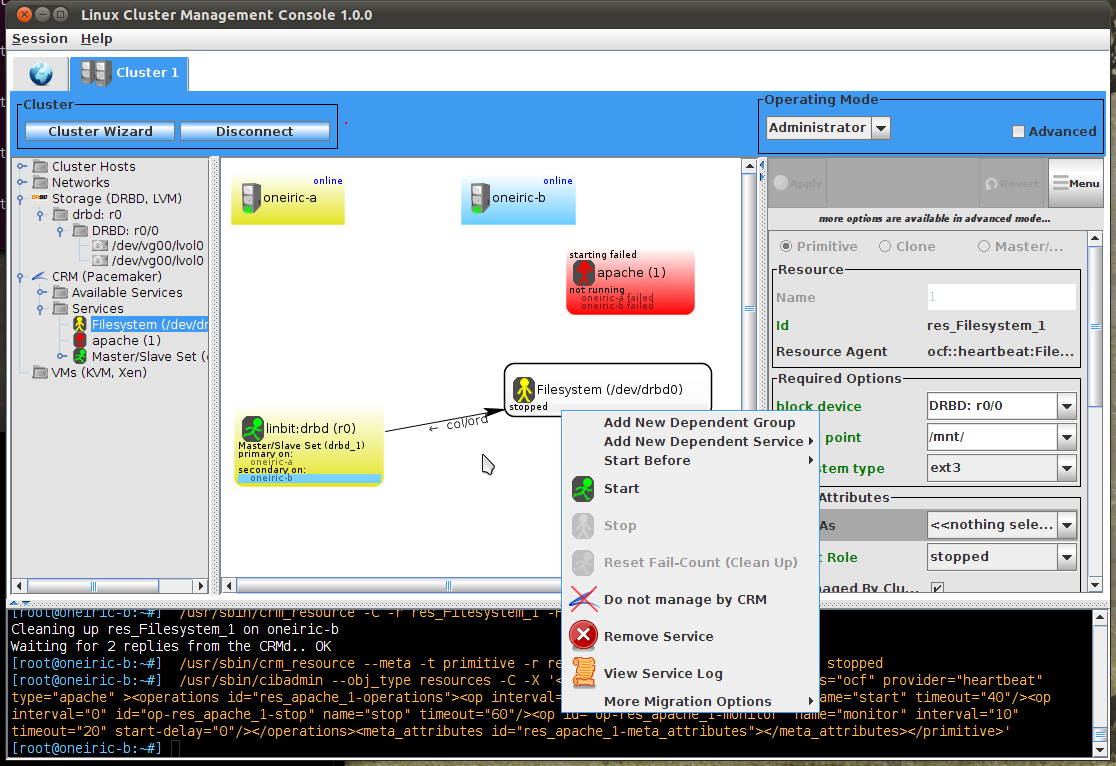Click the Name input field in Resource panel
The image size is (1116, 766).
coord(1001,296)
